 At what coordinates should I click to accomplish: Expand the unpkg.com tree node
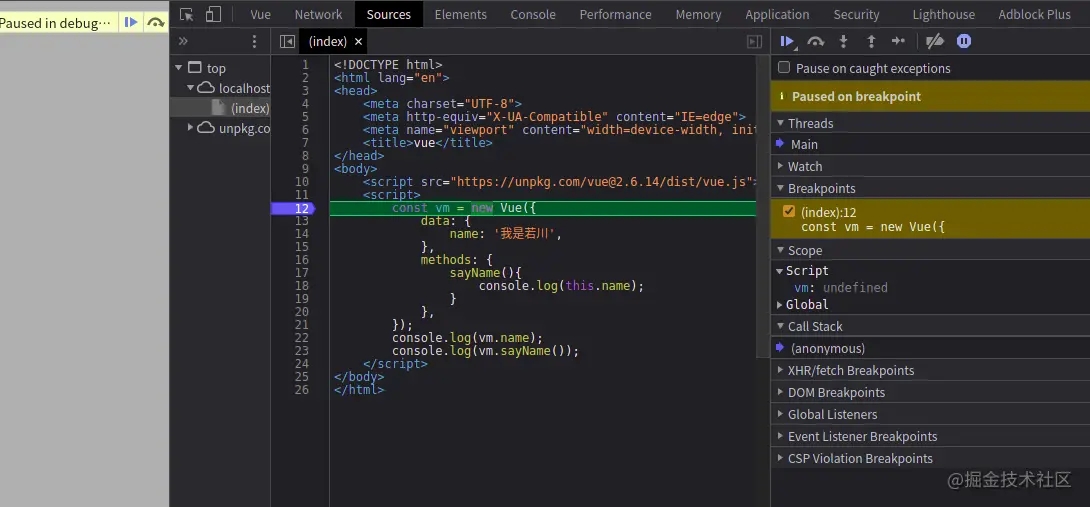tap(191, 127)
